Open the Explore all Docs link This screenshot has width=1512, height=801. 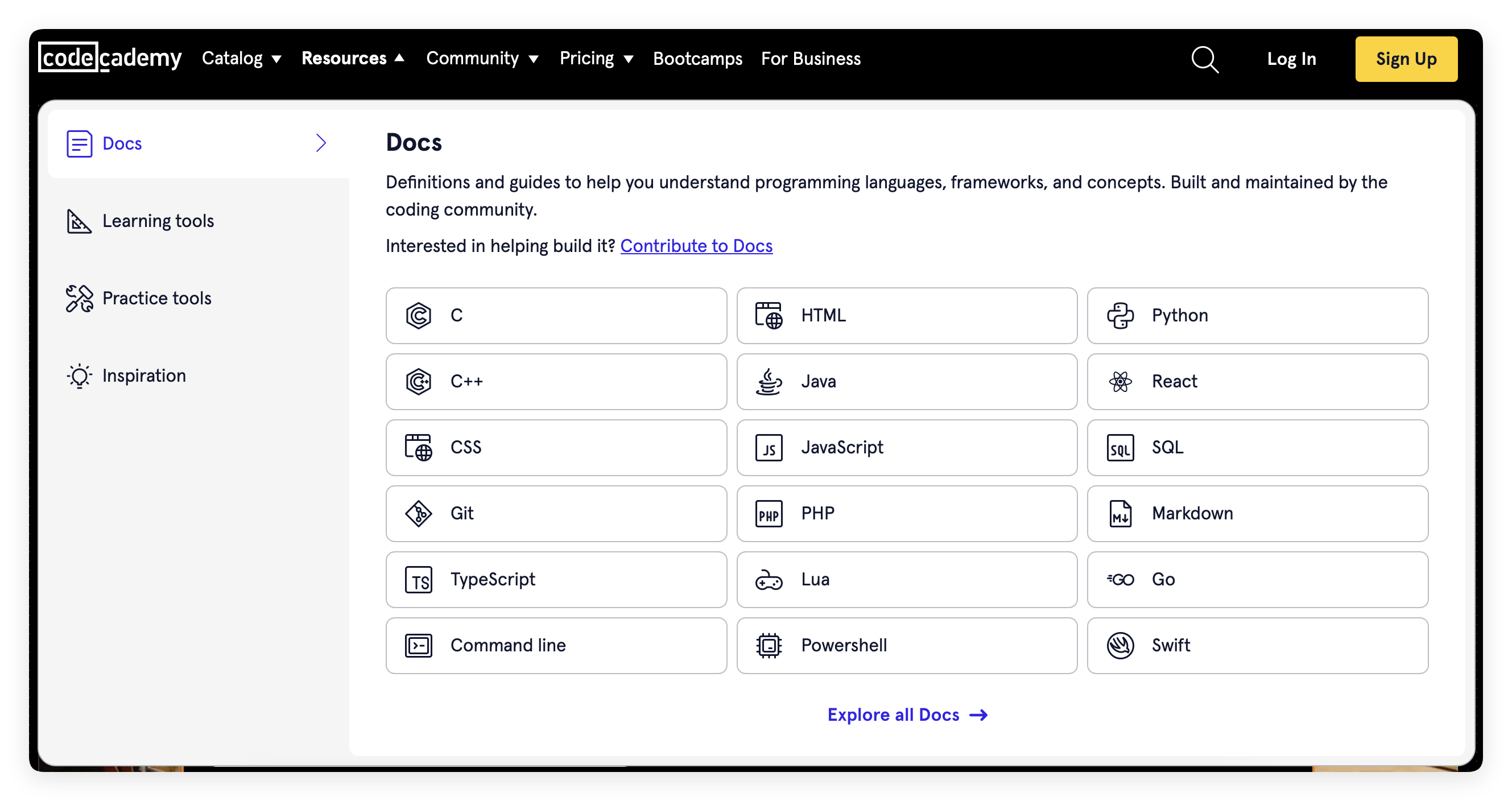(907, 715)
